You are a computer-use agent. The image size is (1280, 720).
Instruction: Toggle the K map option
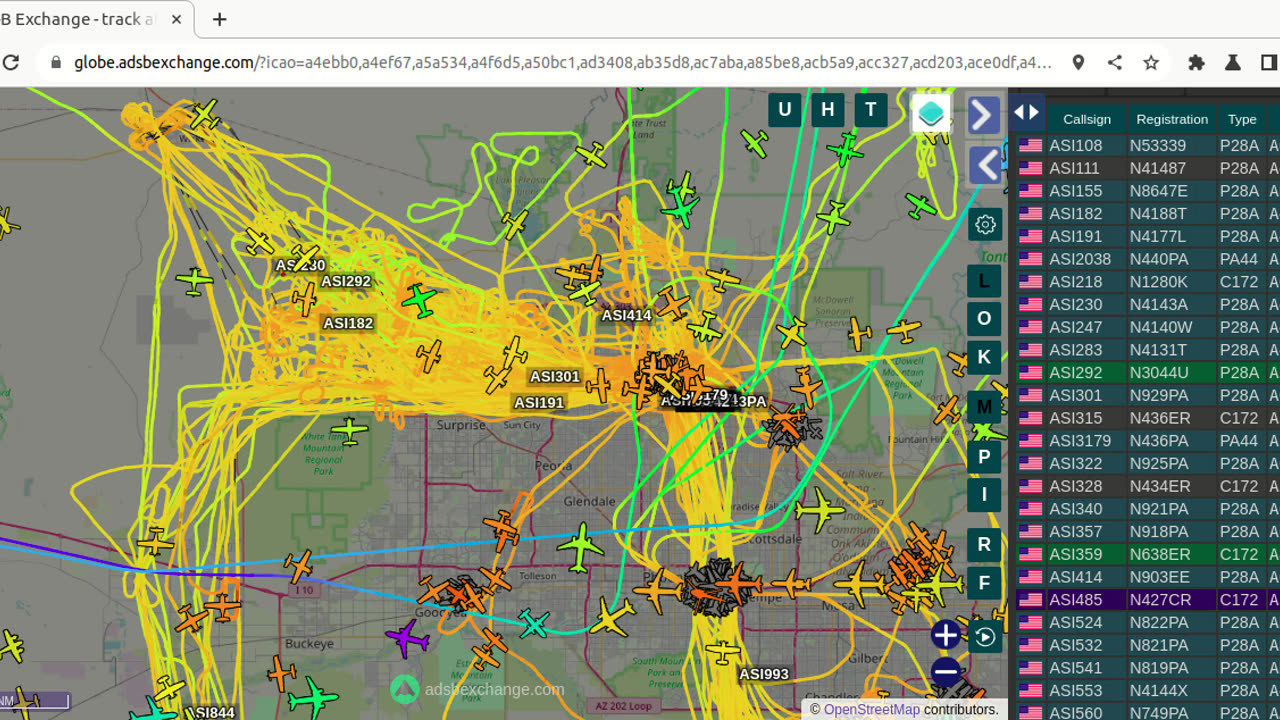coord(984,357)
